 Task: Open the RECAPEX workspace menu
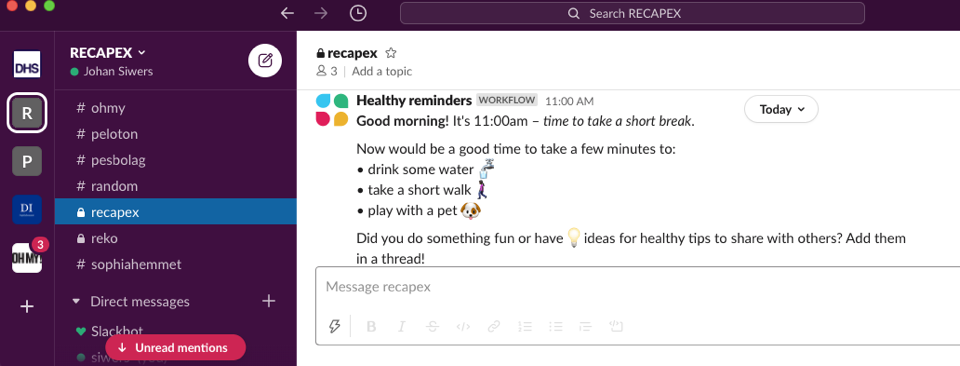[108, 53]
